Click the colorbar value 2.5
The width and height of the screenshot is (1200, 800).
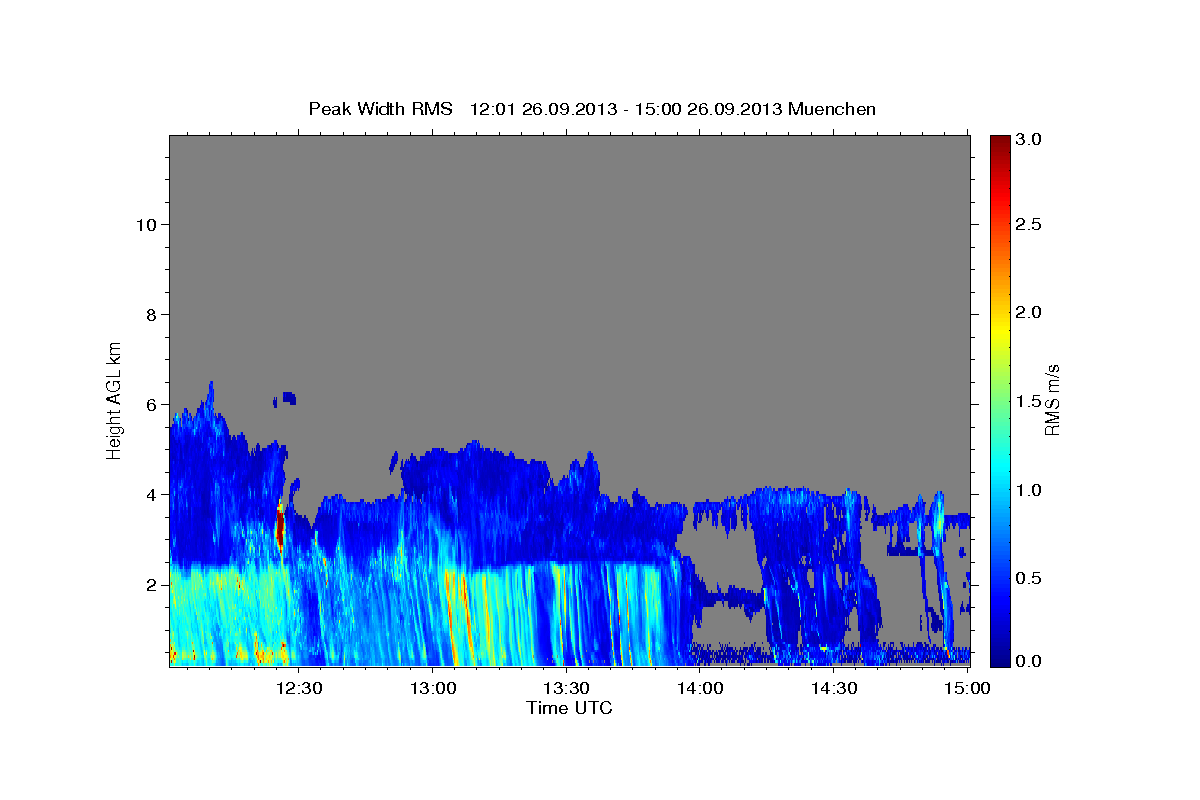coord(1030,225)
